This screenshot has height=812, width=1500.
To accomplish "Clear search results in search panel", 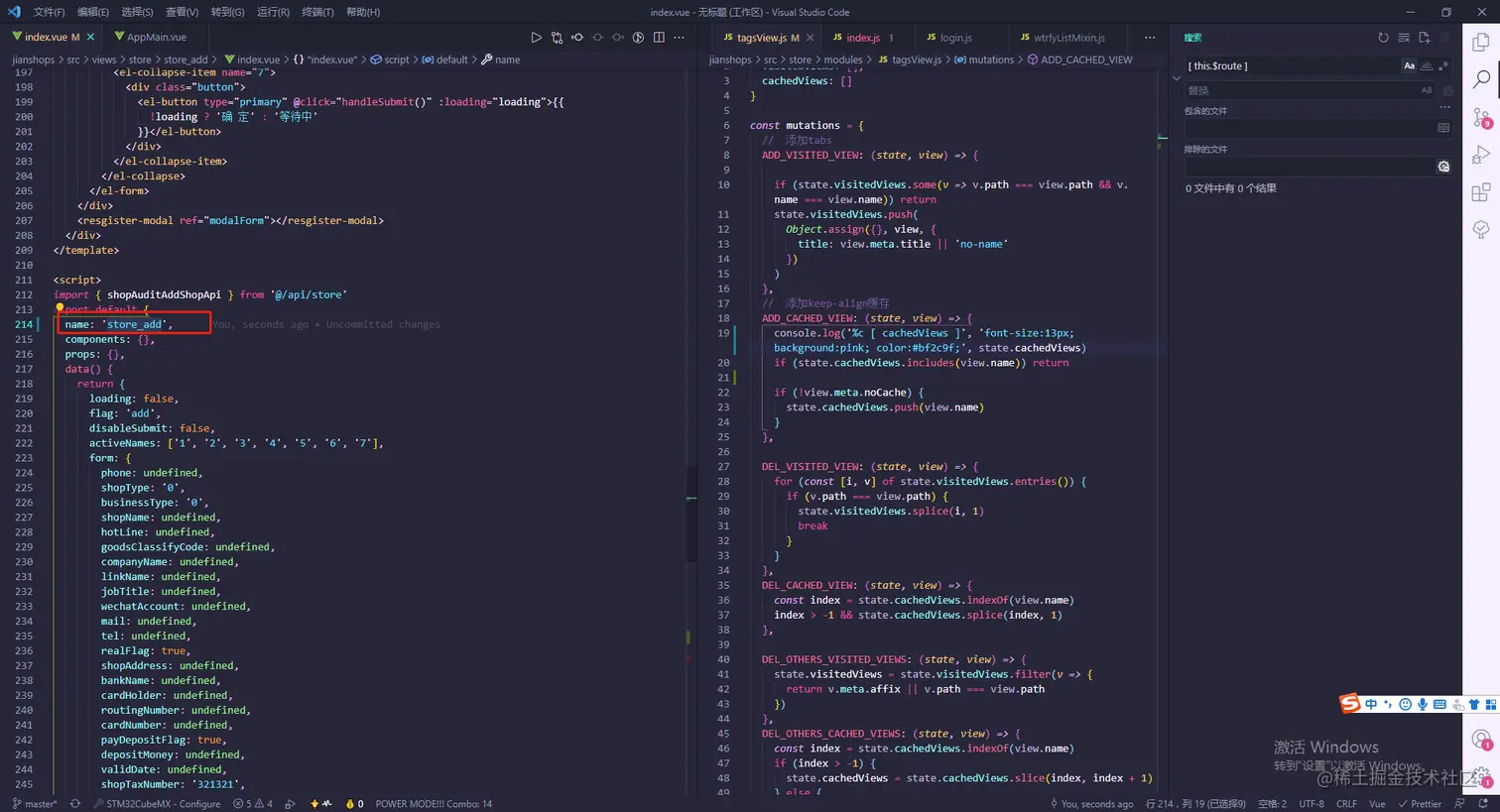I will [1404, 38].
